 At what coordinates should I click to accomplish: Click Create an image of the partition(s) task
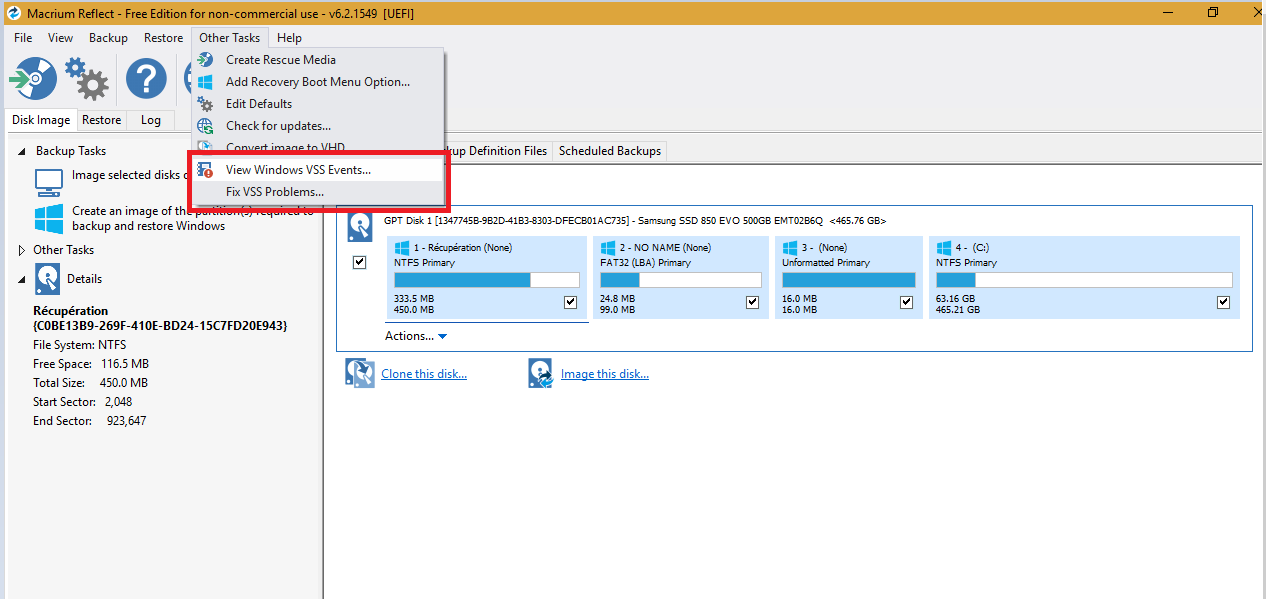point(192,218)
